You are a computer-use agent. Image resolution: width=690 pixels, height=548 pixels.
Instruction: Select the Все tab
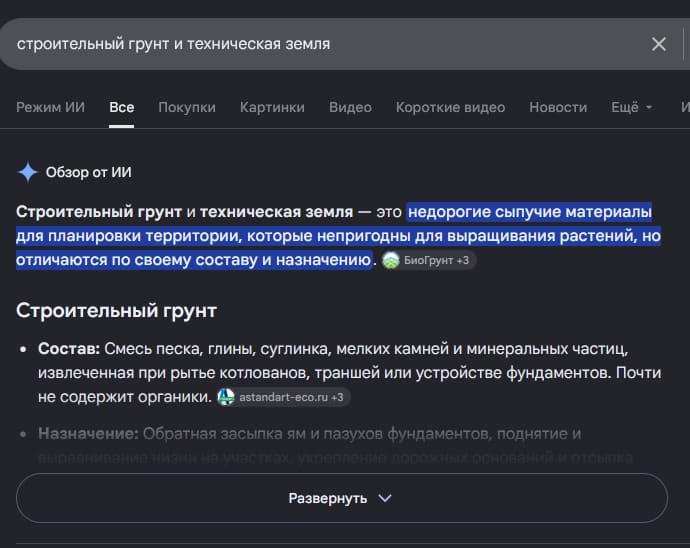click(x=121, y=107)
